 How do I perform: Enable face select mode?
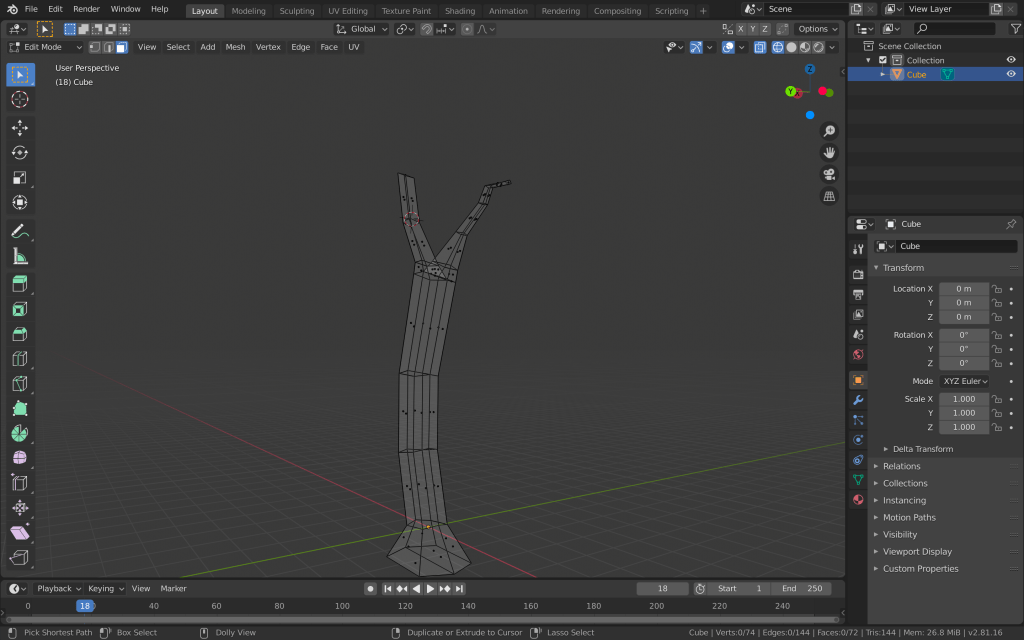click(x=121, y=47)
